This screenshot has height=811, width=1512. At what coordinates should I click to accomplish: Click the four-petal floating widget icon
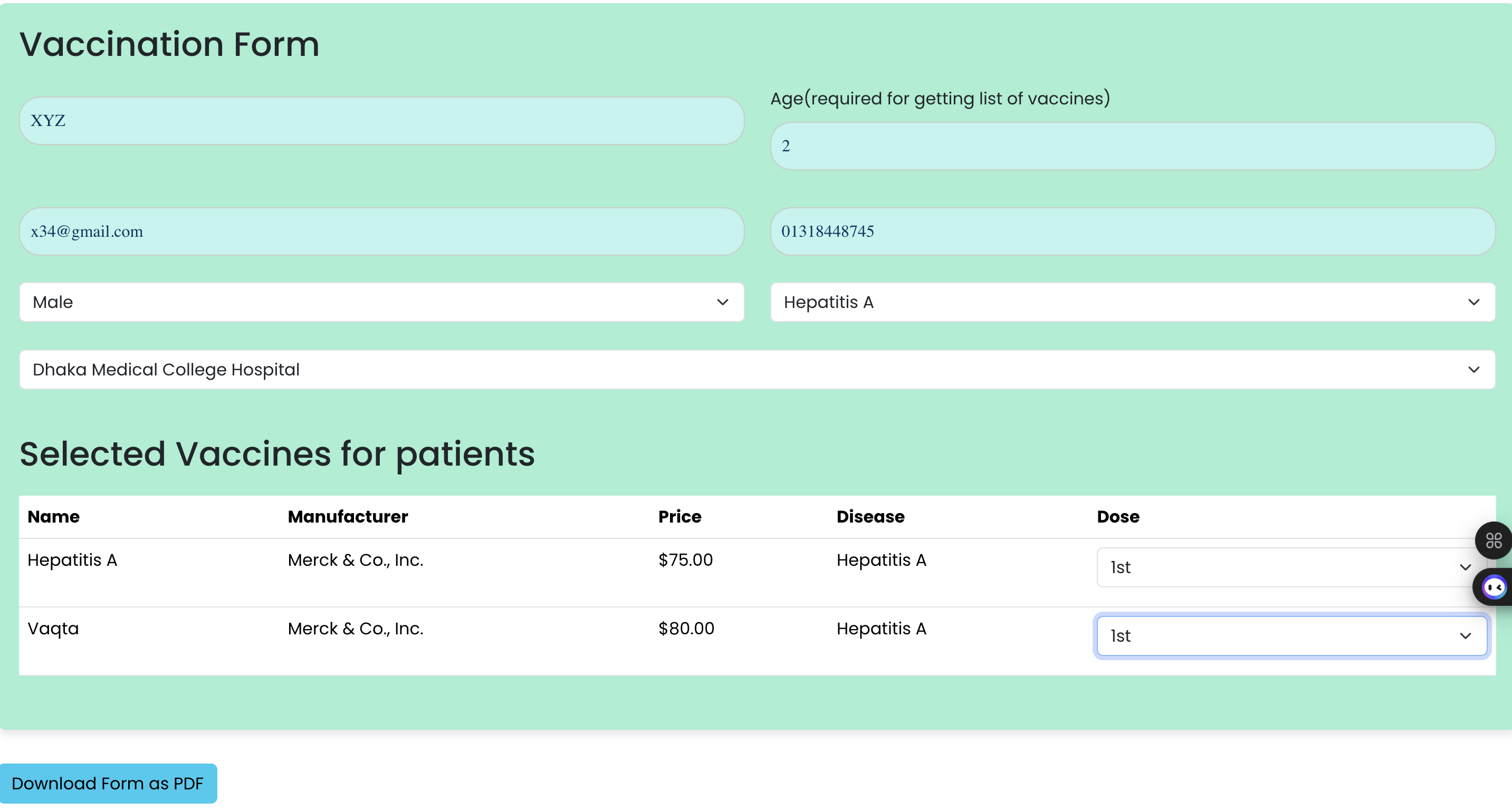point(1492,540)
